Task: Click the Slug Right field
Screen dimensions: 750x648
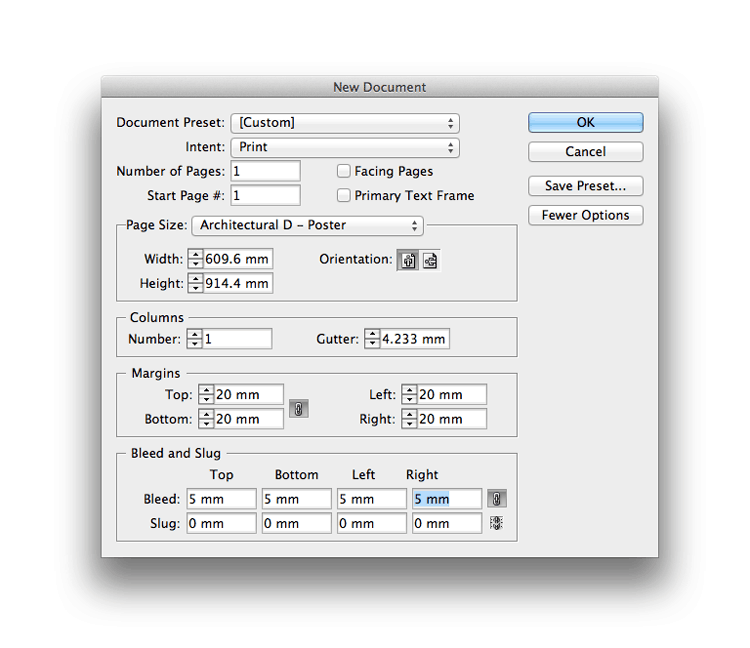Action: [x=447, y=523]
